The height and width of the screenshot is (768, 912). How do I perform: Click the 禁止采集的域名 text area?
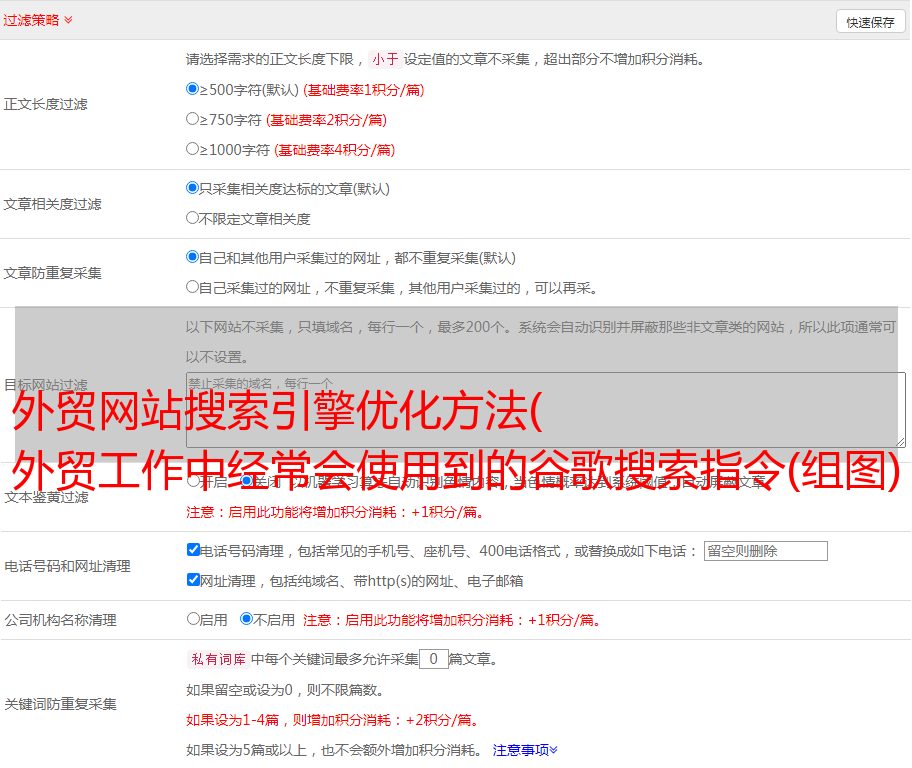(545, 410)
